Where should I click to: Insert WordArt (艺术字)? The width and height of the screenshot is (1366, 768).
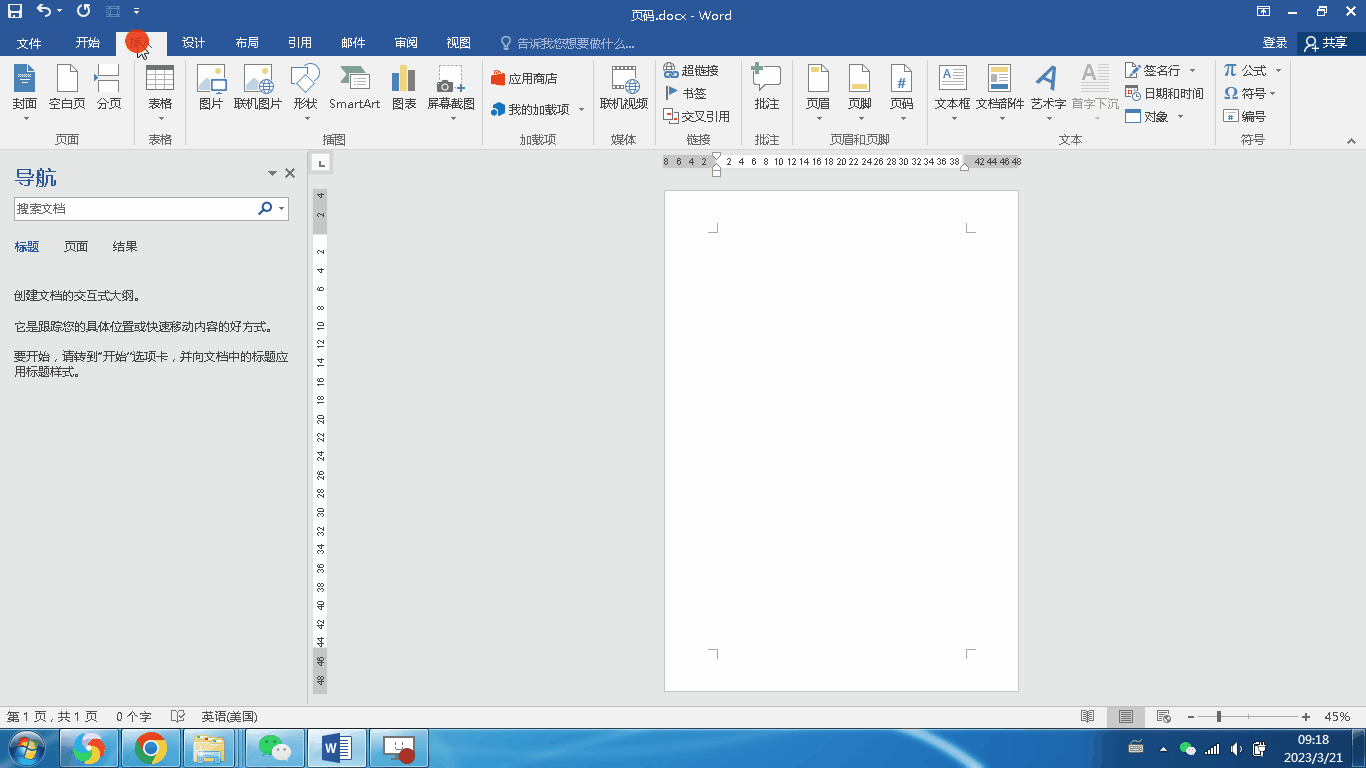click(1048, 92)
